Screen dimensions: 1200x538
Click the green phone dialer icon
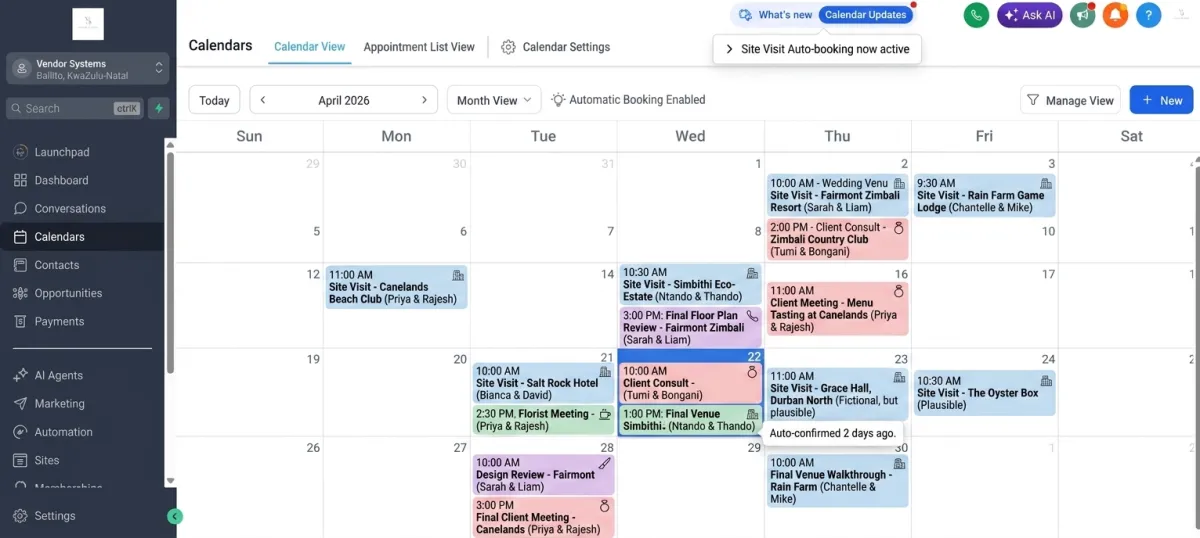(x=976, y=15)
